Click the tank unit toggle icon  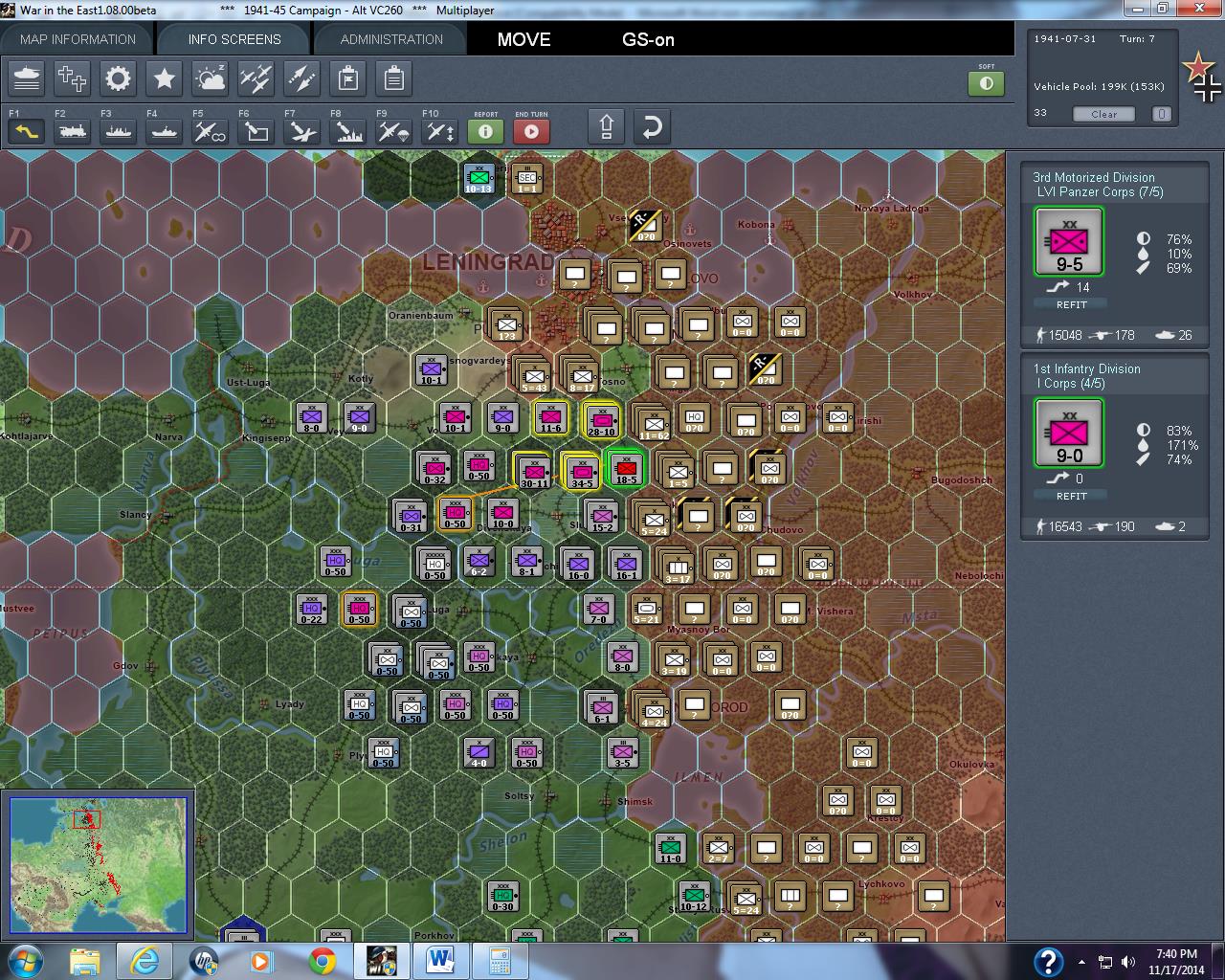point(27,78)
